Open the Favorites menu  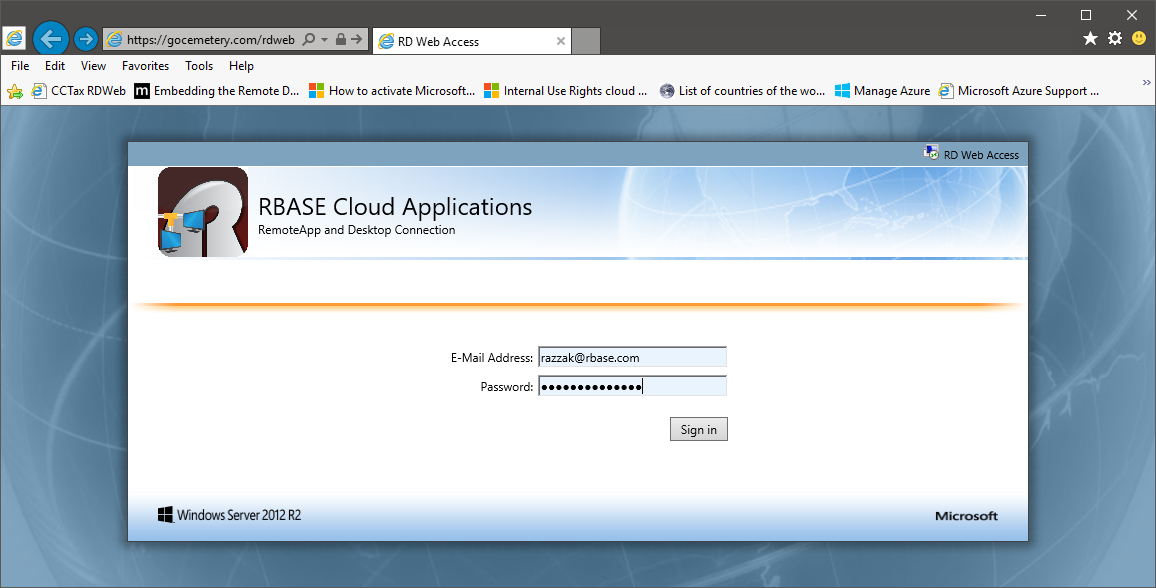click(x=145, y=66)
